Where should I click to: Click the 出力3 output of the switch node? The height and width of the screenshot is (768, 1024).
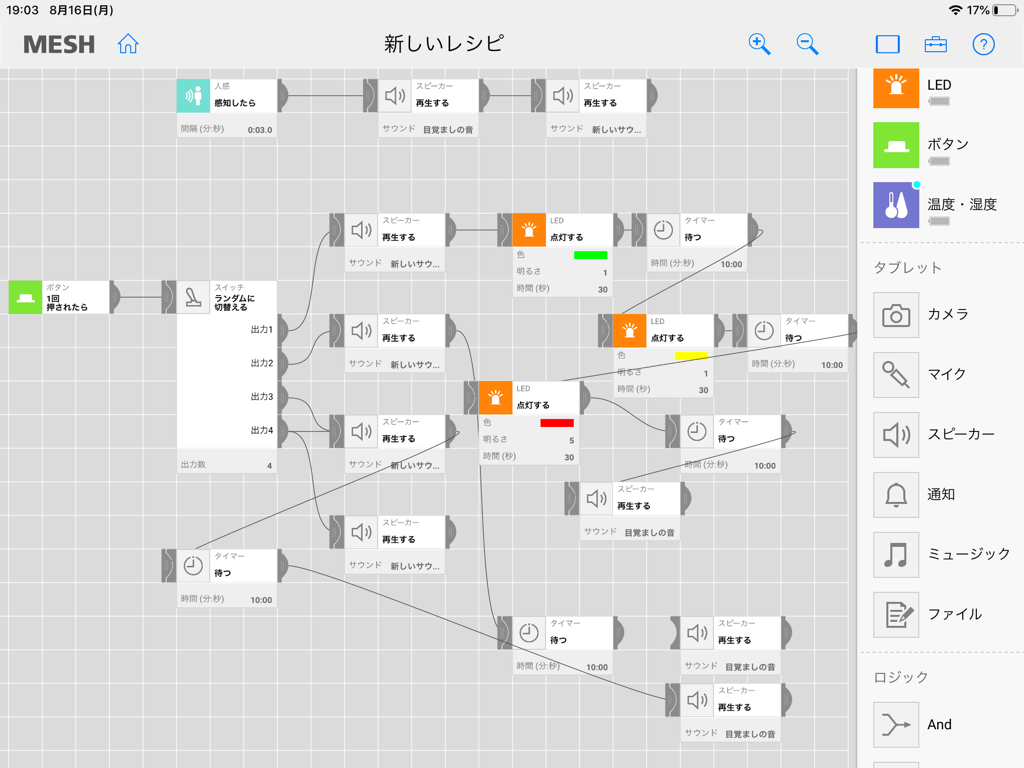click(x=283, y=396)
